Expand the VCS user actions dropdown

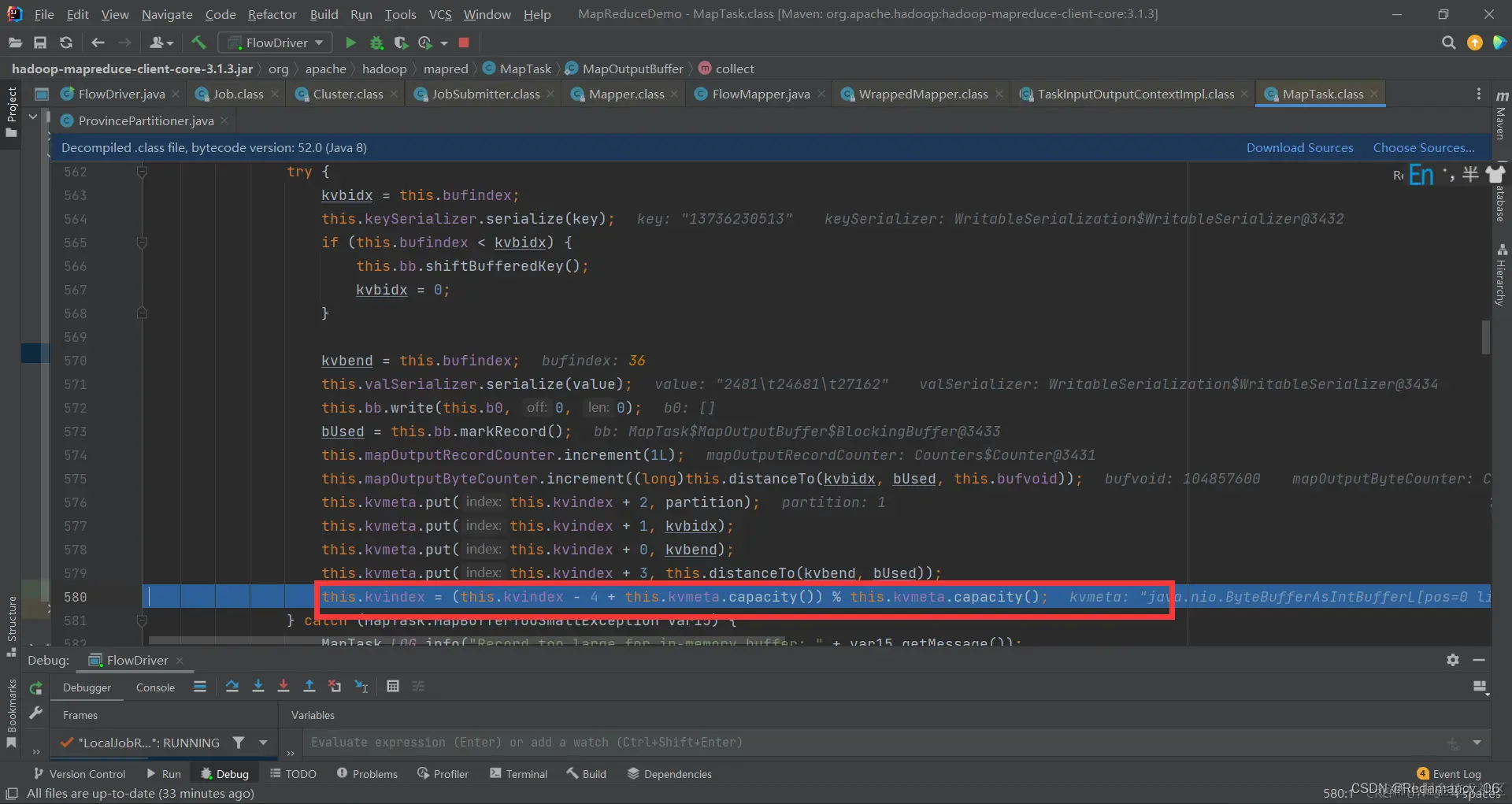[x=161, y=43]
